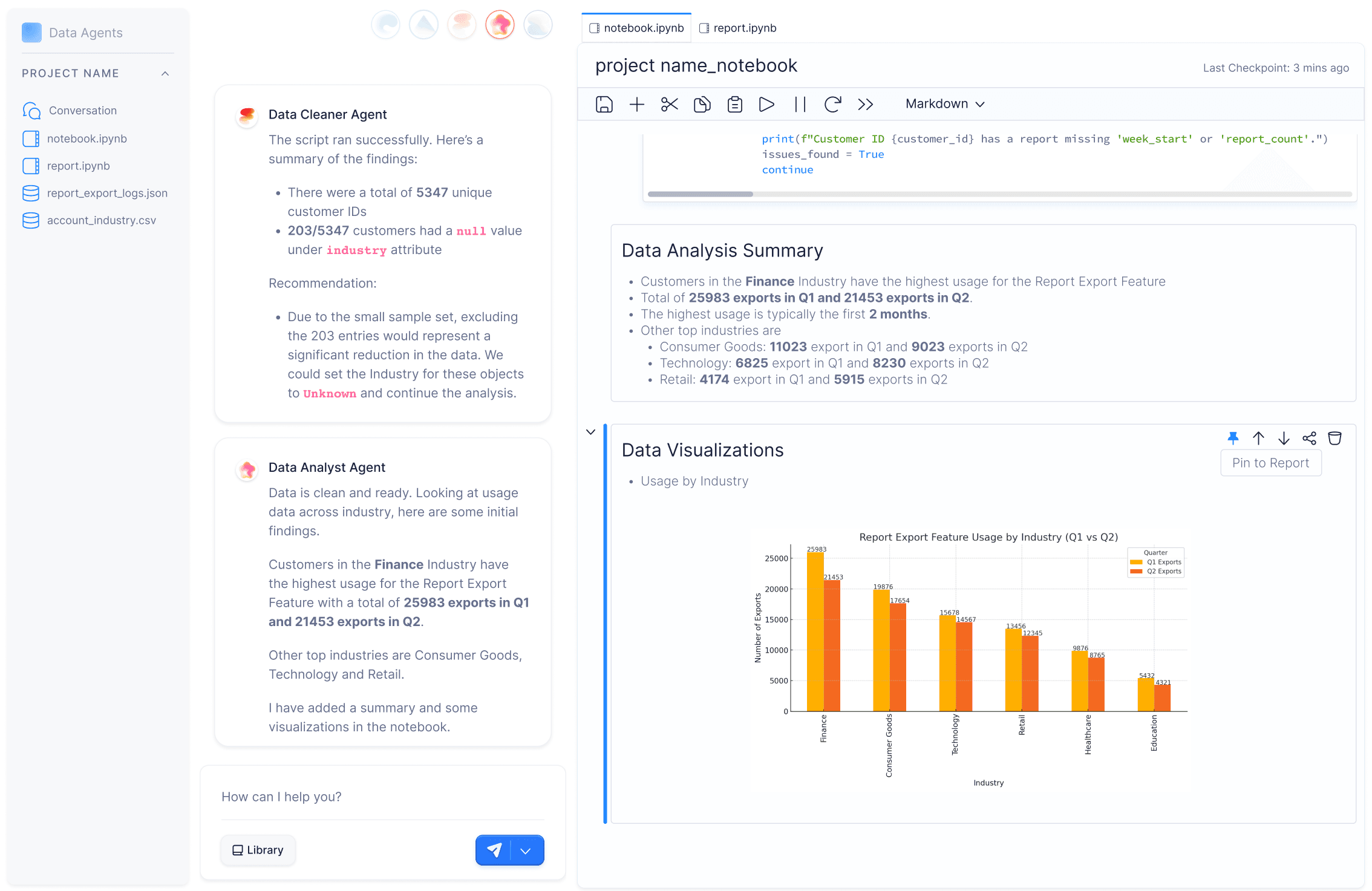Viewport: 1372px width, 891px height.
Task: Save the notebook with the save icon
Action: pyautogui.click(x=604, y=104)
